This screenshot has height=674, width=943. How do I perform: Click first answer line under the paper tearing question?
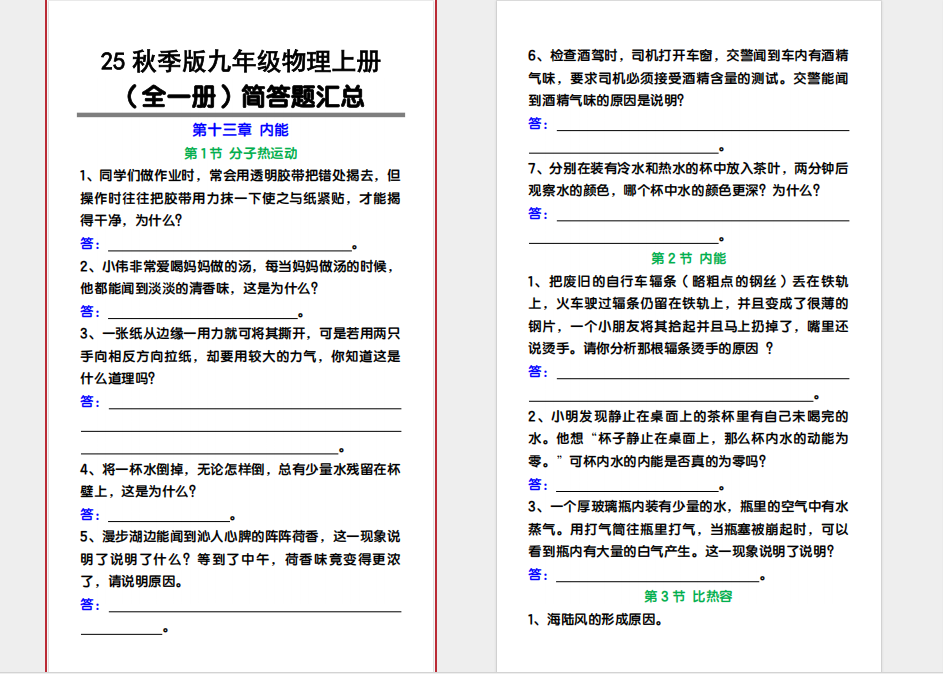pos(254,403)
